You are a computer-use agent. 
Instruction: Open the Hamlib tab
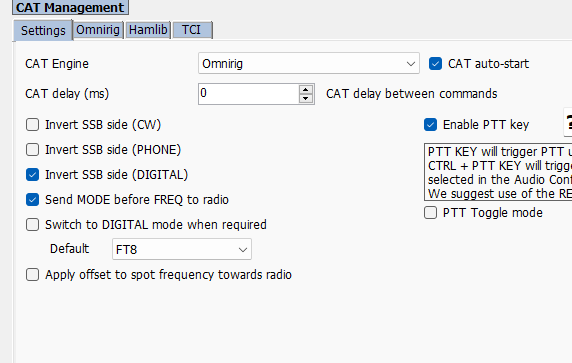tap(148, 30)
